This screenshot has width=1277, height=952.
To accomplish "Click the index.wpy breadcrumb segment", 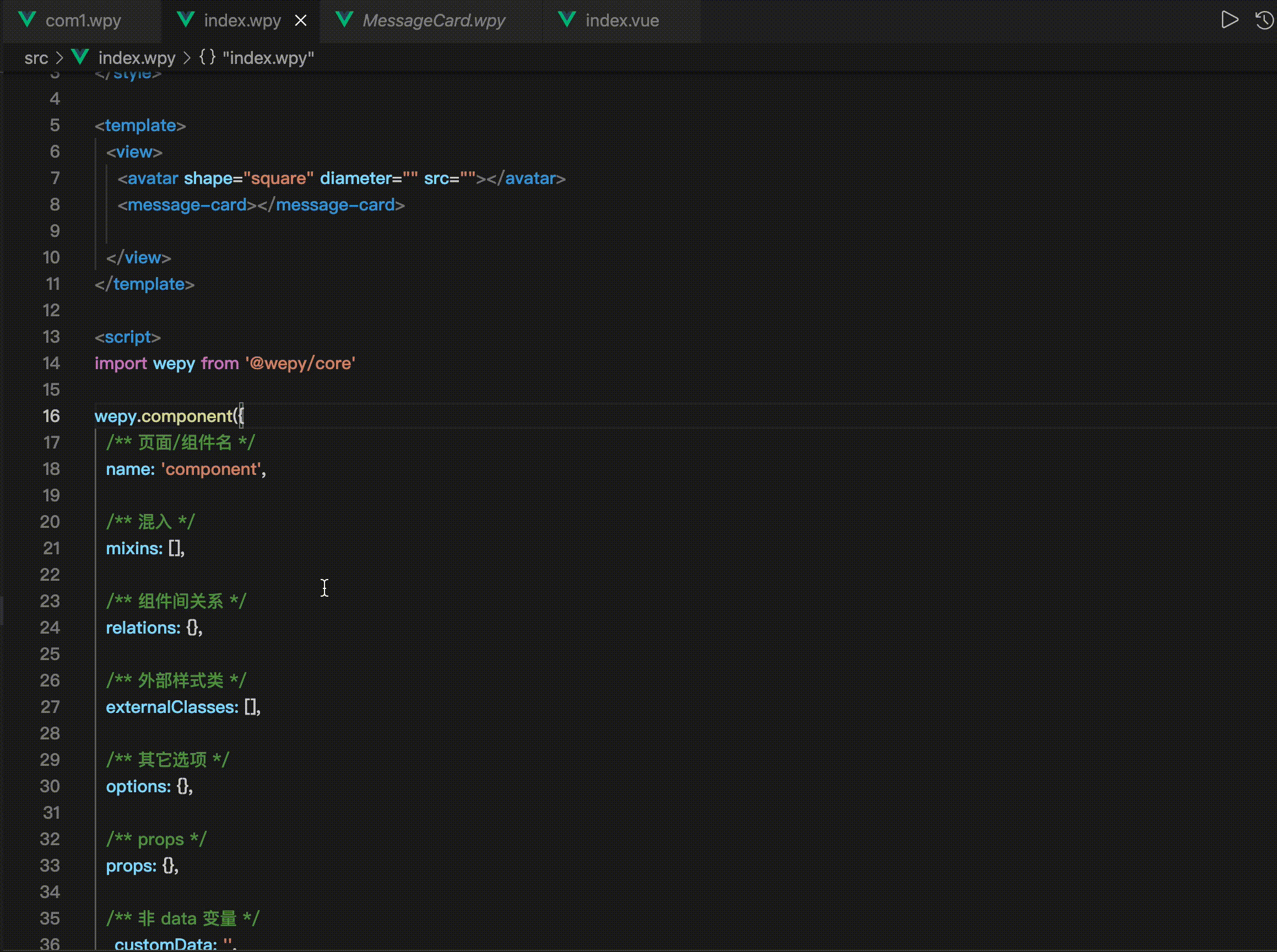I will 137,58.
